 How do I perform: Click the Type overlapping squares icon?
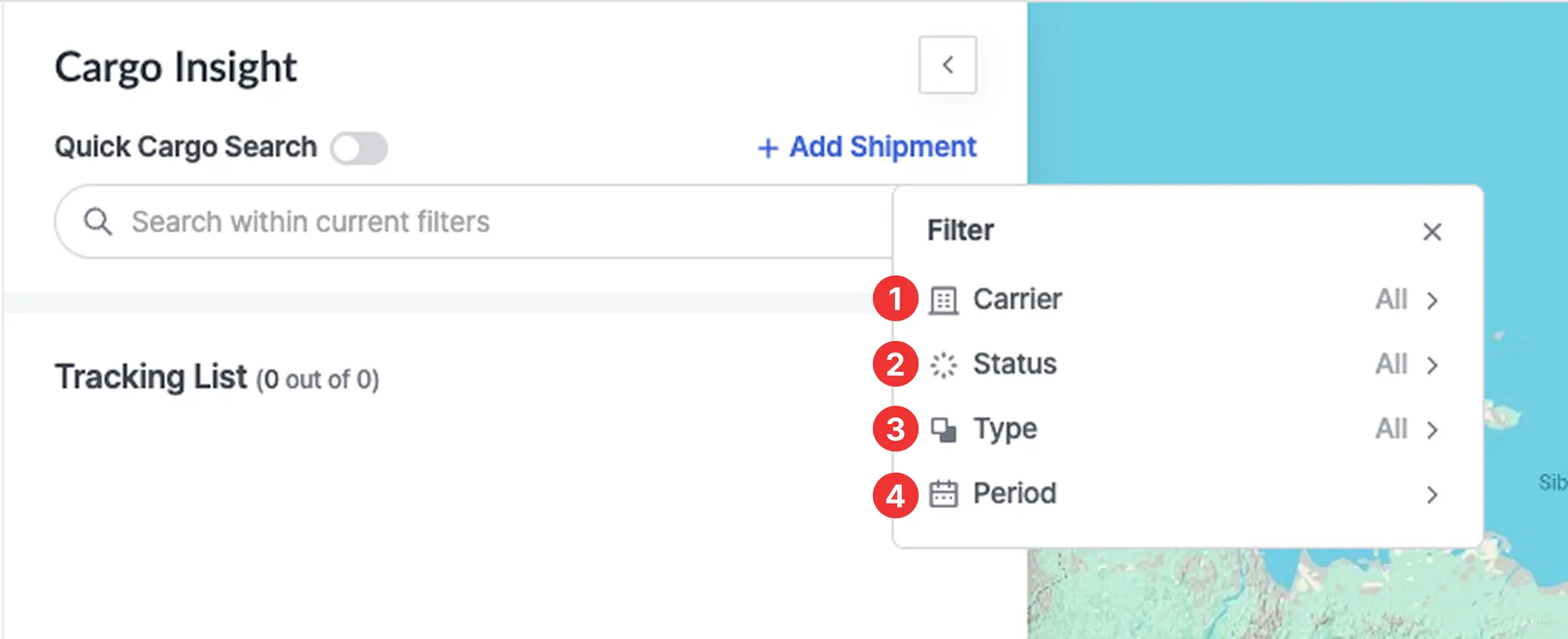pos(943,430)
